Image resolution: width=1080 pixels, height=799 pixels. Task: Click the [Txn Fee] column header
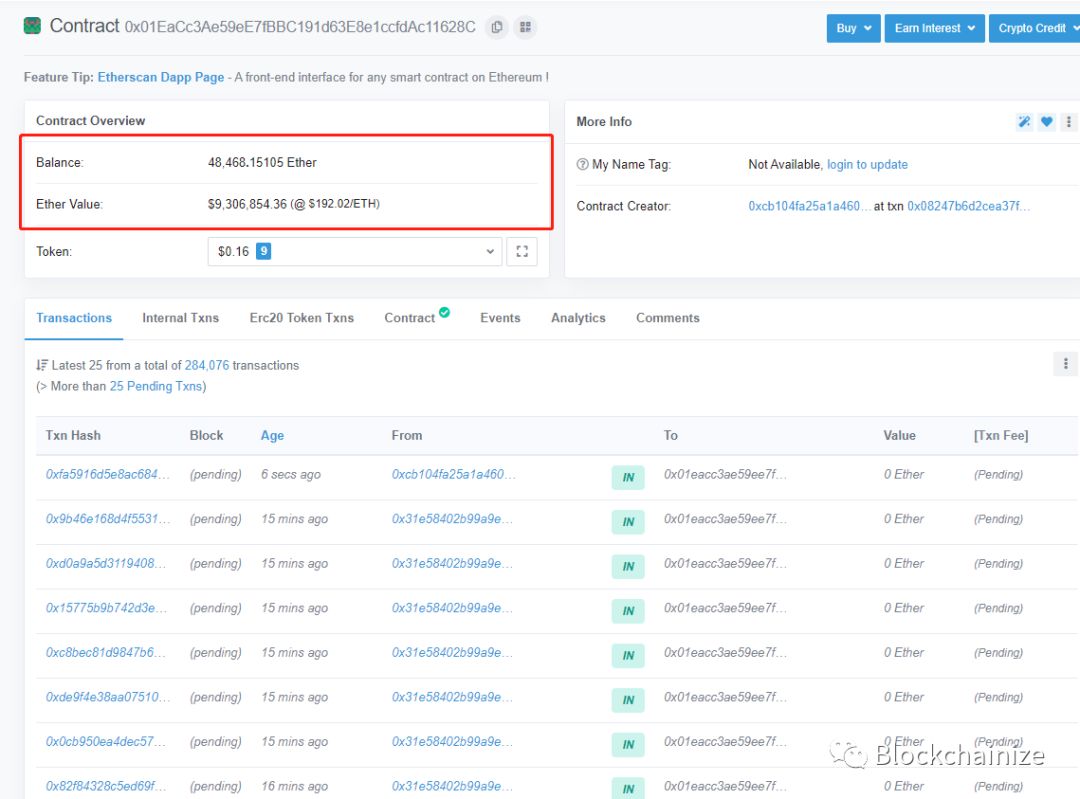[1001, 435]
